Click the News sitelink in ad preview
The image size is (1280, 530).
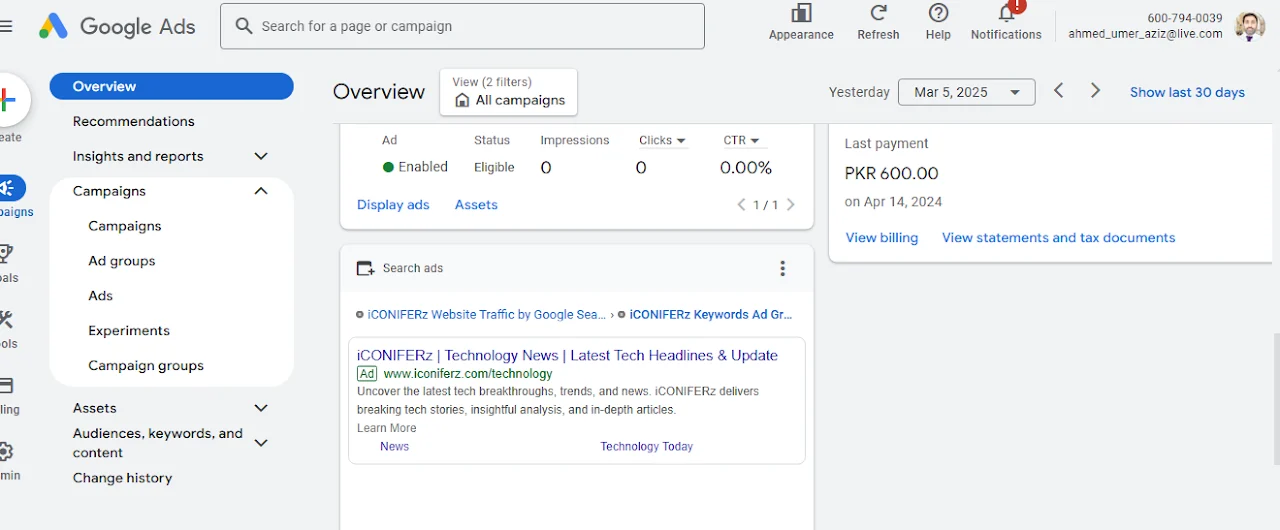click(394, 447)
